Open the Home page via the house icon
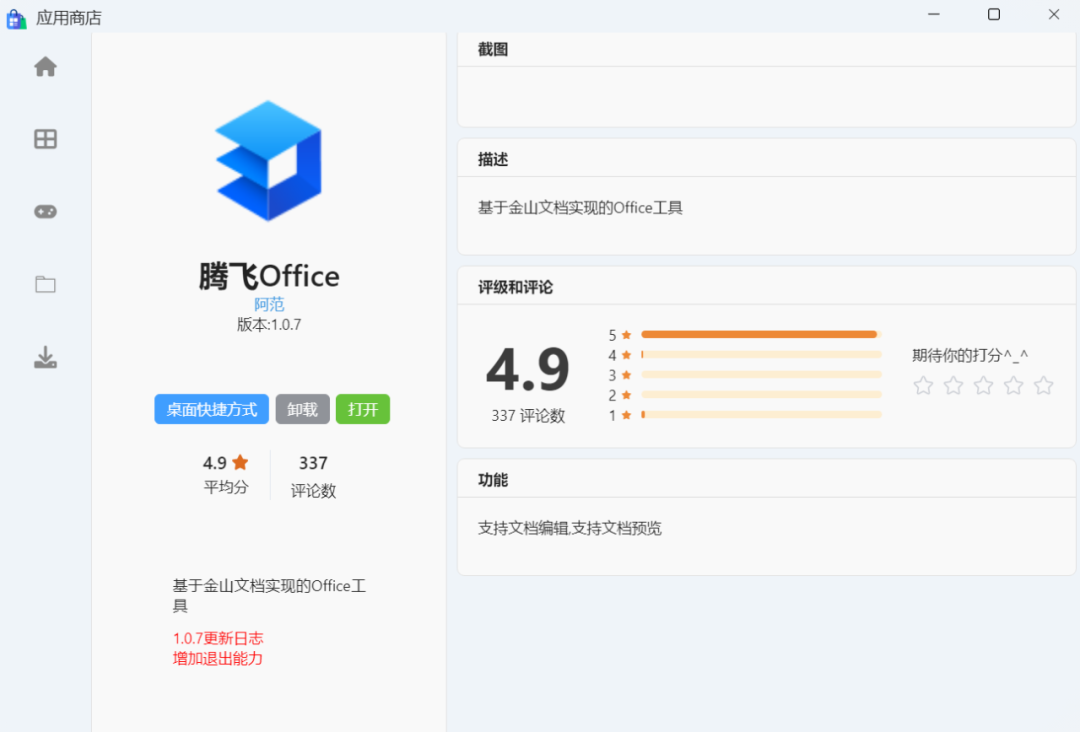Viewport: 1080px width, 732px height. point(45,66)
